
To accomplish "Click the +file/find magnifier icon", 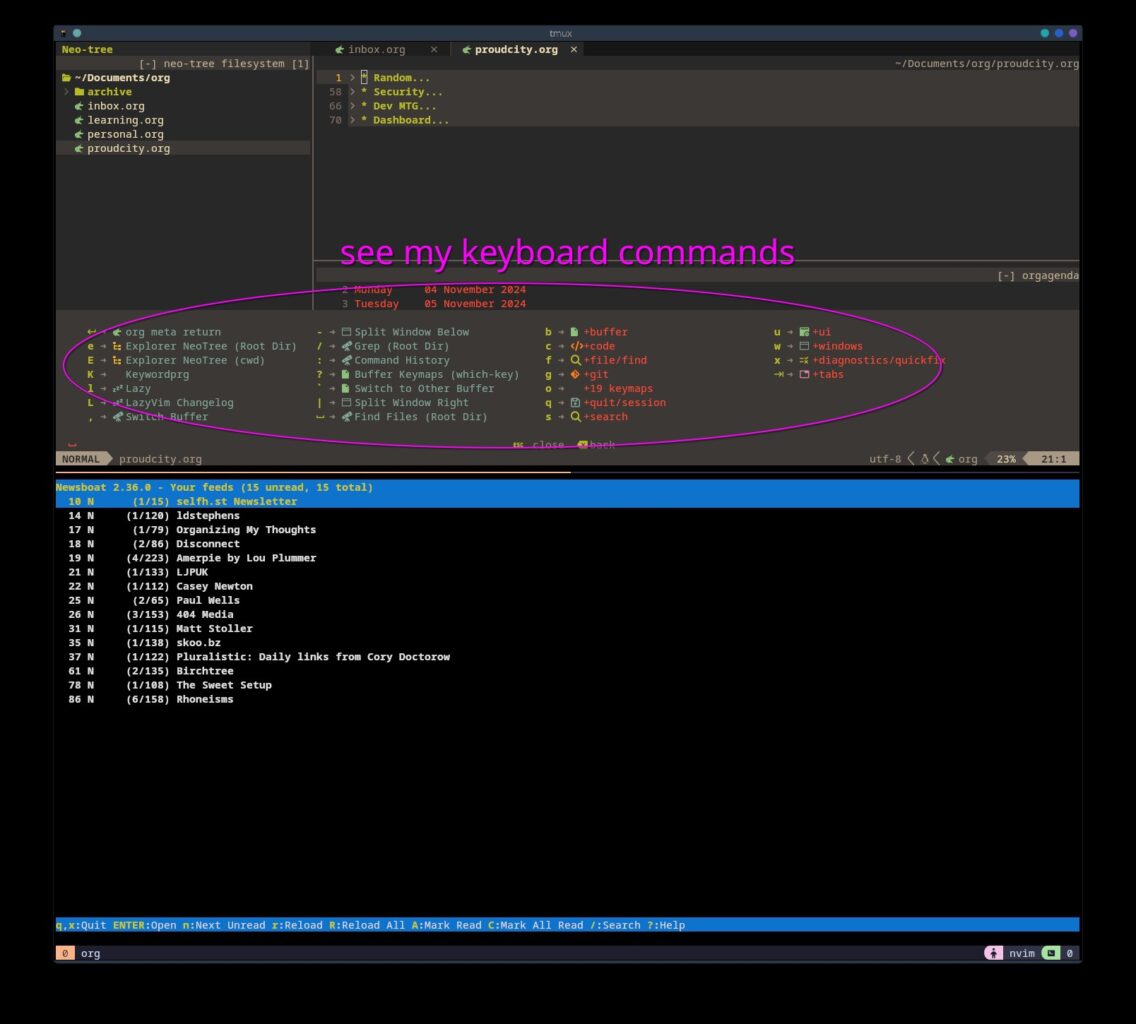I will click(575, 360).
